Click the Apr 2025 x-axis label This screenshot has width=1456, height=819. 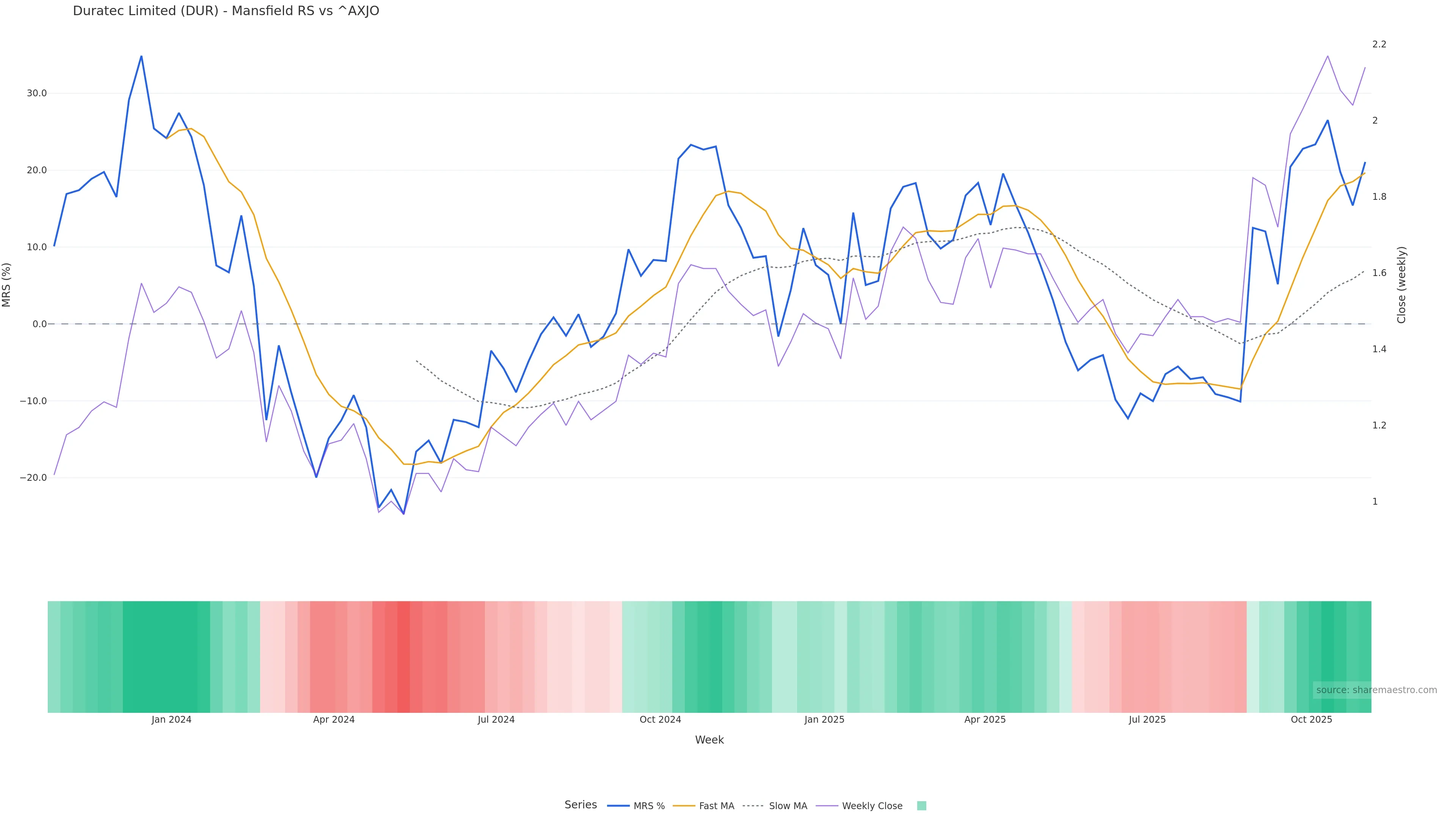coord(985,720)
